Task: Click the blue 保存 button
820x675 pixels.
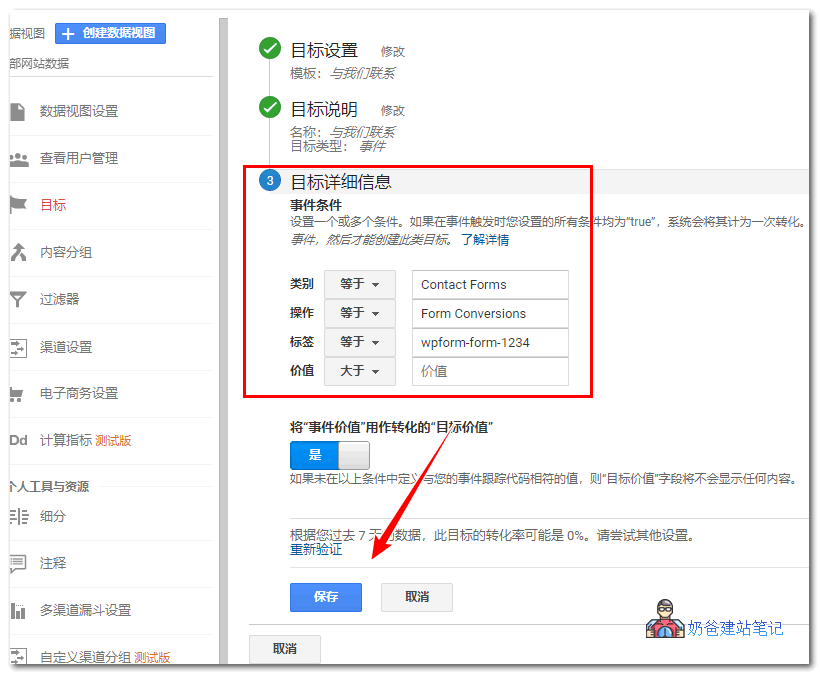Action: click(x=327, y=596)
